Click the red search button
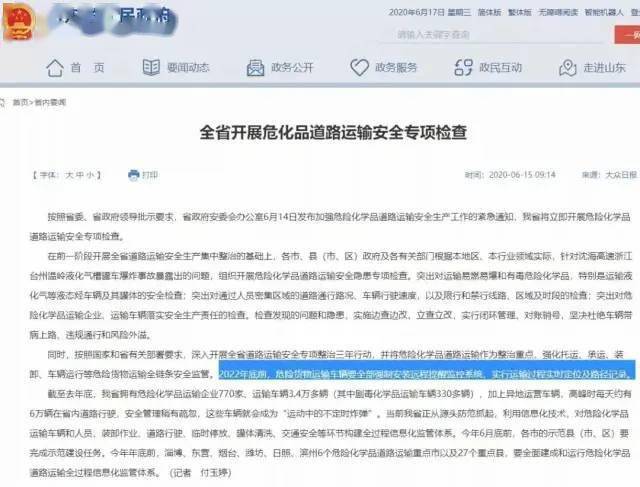 coord(627,35)
